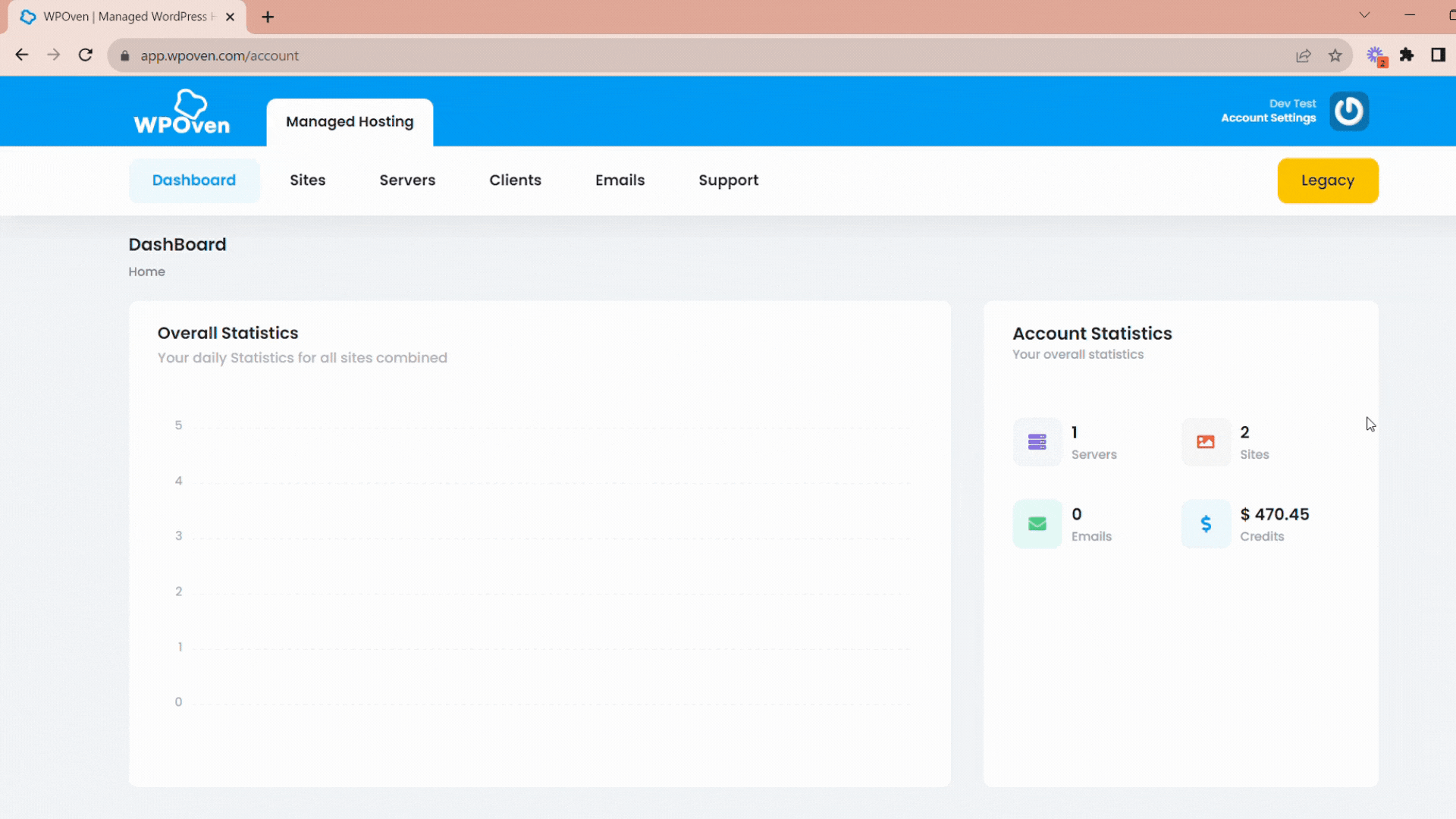Viewport: 1456px width, 819px height.
Task: Go to the Emails section
Action: pyautogui.click(x=620, y=180)
